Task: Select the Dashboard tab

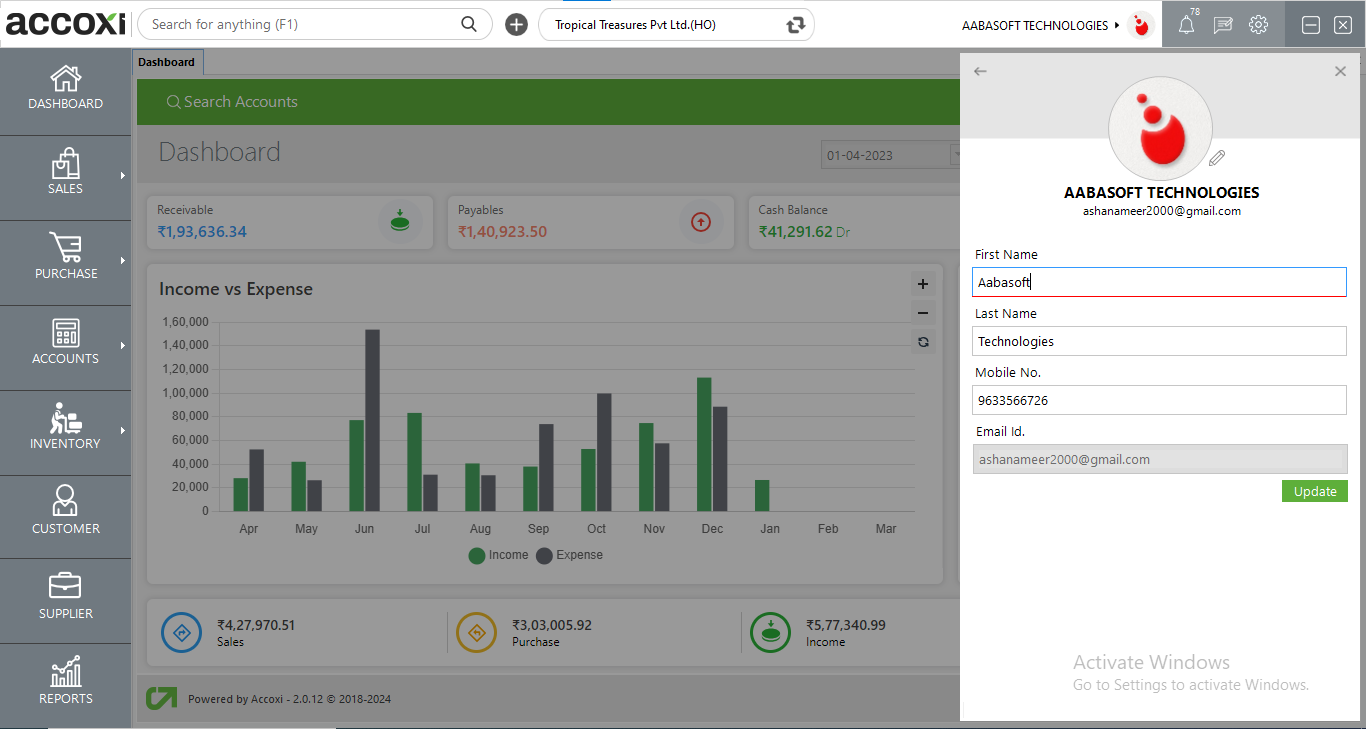Action: tap(167, 62)
